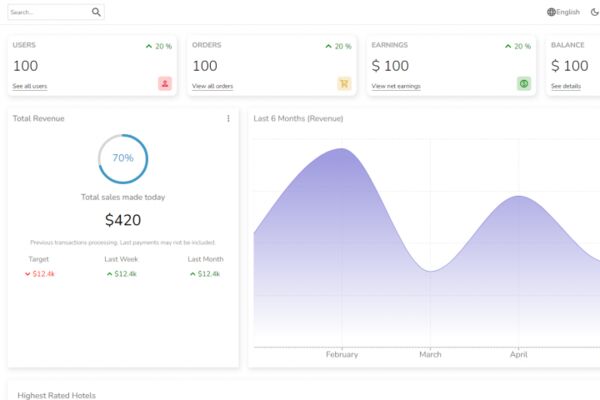Click the yellow cart icon in Orders card
Viewport: 600px width, 400px height.
tap(344, 83)
